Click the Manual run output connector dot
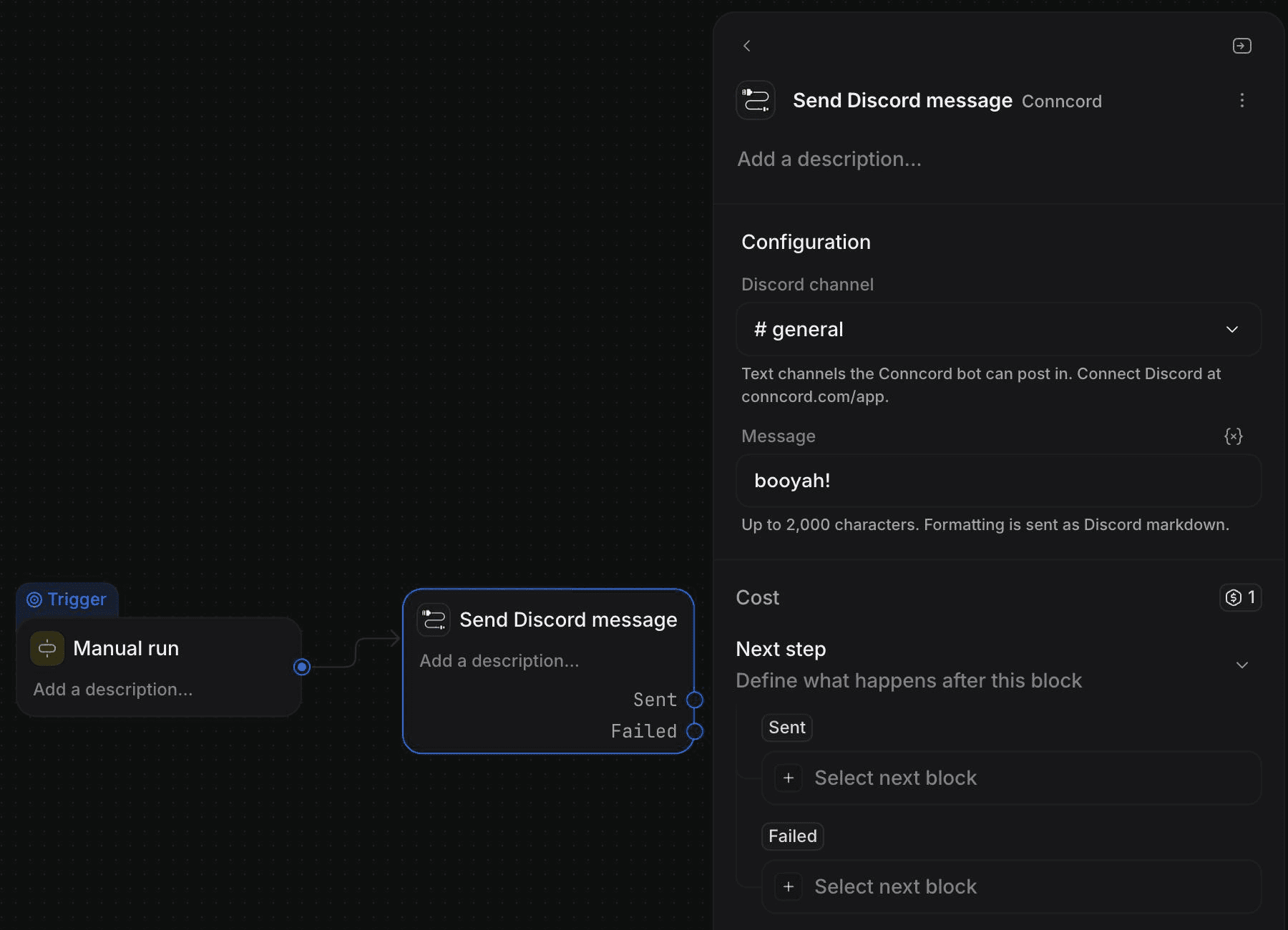The height and width of the screenshot is (930, 1288). 302,667
